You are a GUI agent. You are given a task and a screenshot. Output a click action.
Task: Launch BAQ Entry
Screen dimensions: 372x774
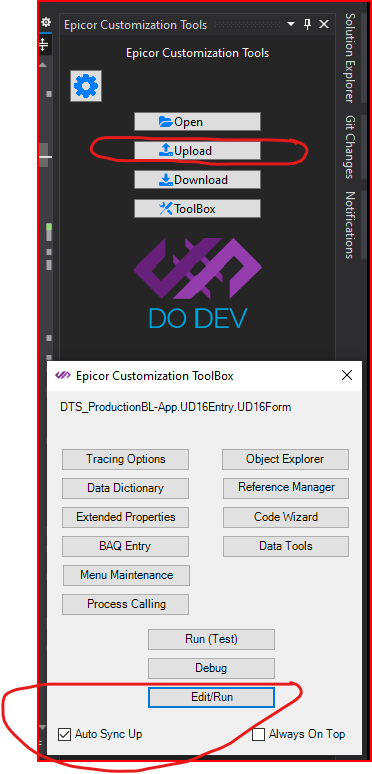[125, 546]
